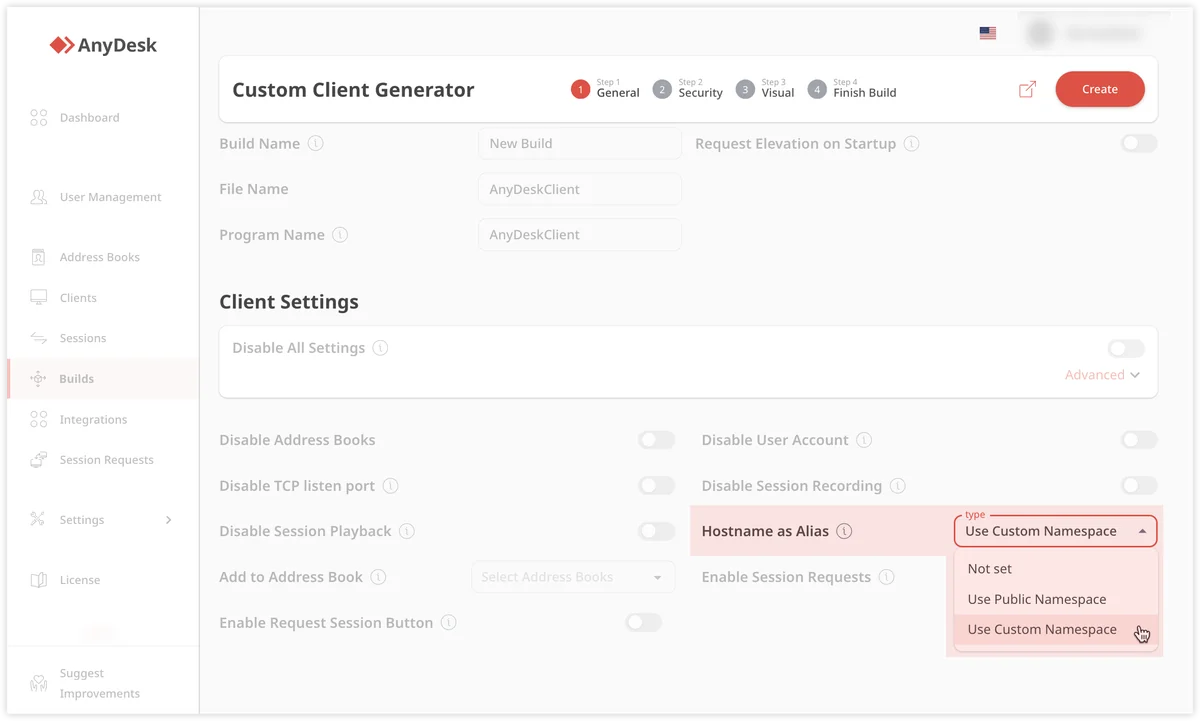Viewport: 1200px width, 721px height.
Task: Click info icon beside Enable Request Session Button
Action: [449, 623]
